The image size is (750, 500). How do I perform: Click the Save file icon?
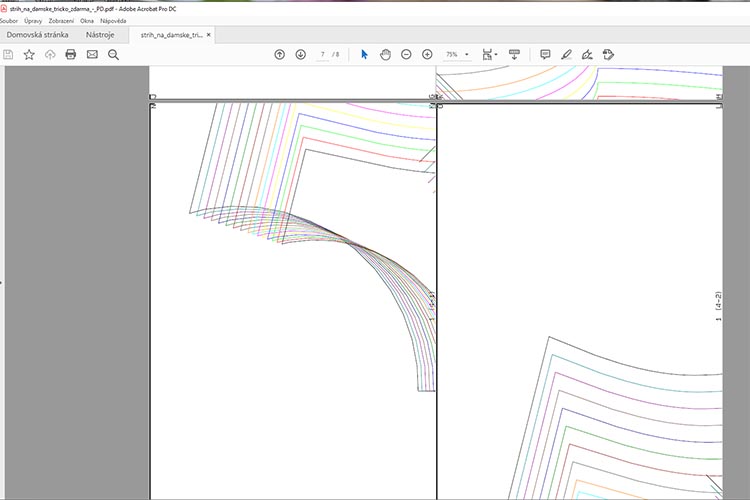tap(9, 54)
